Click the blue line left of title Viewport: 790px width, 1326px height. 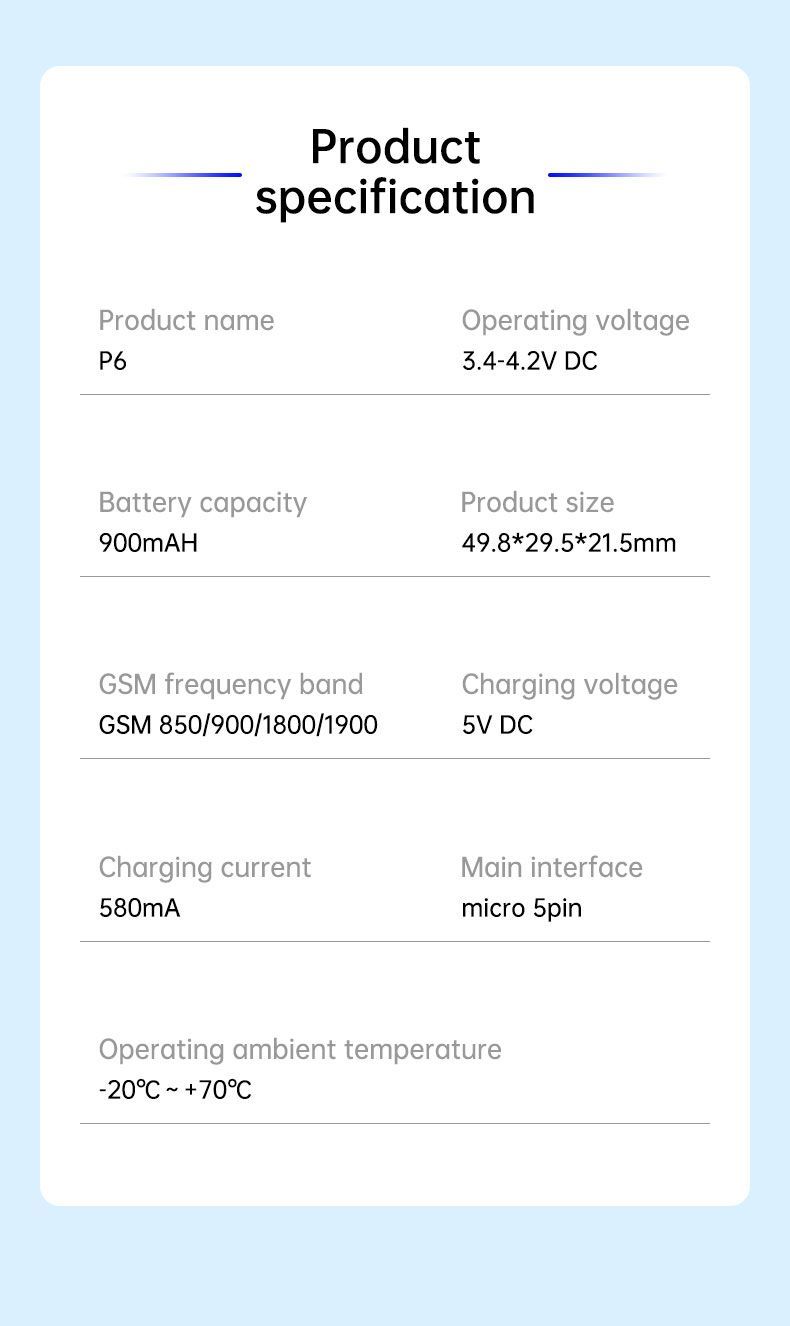tap(184, 175)
